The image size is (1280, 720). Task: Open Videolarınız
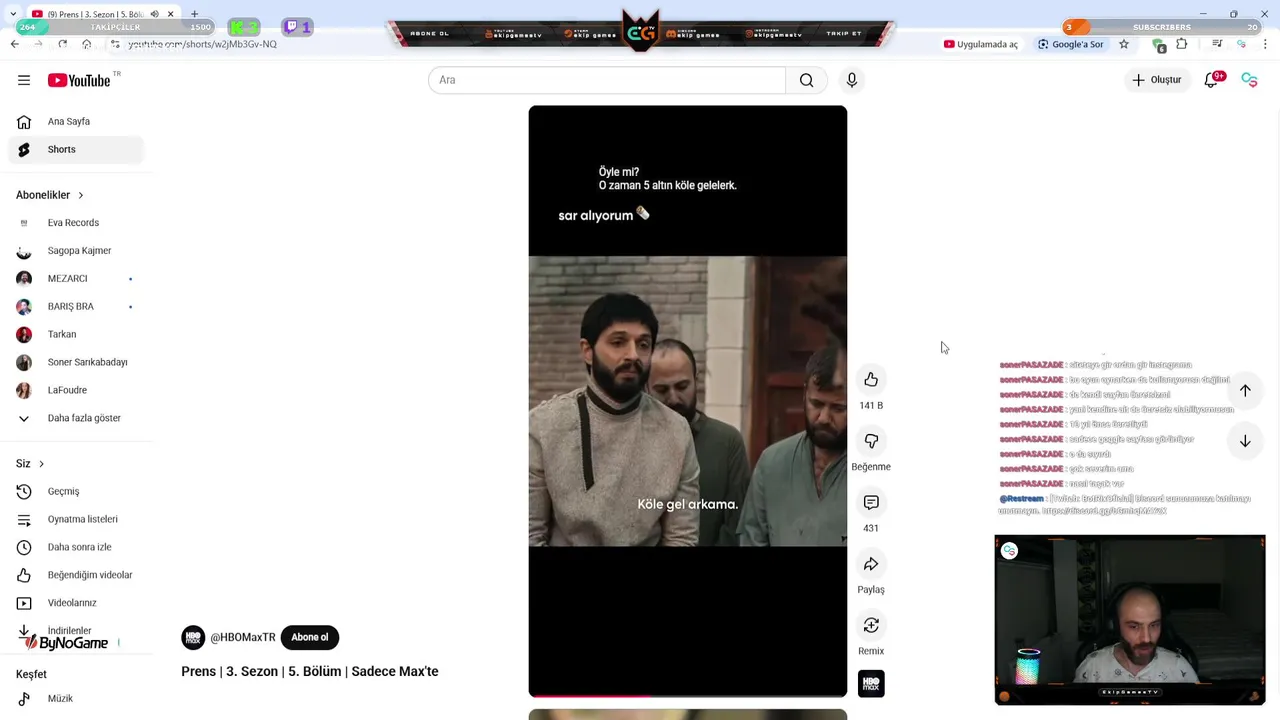tap(76, 603)
